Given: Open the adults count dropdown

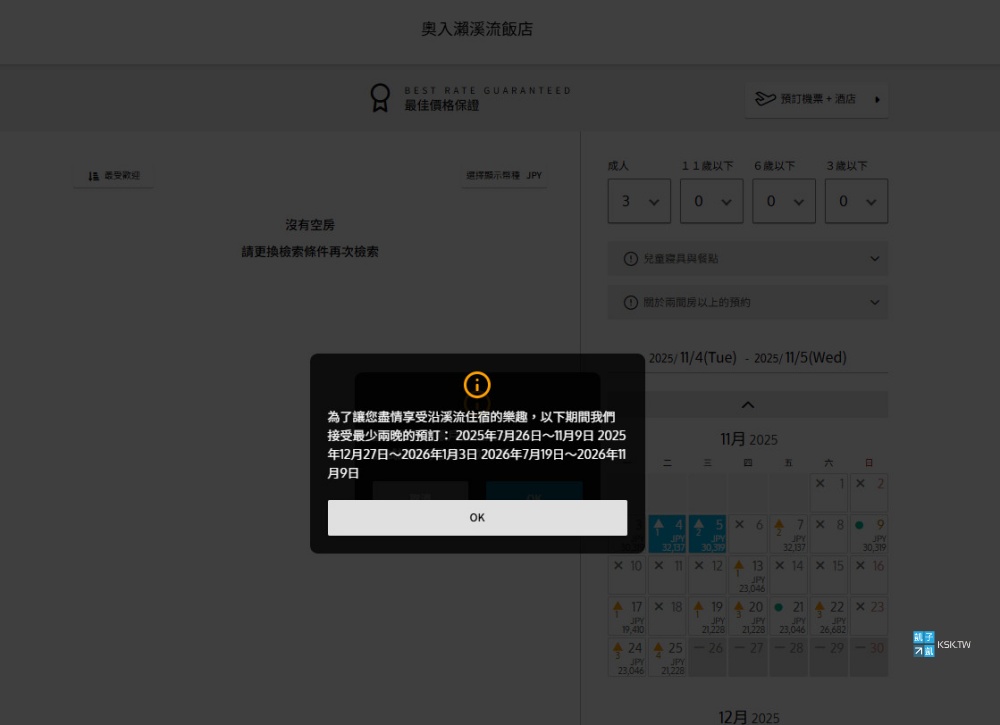Looking at the screenshot, I should tap(639, 201).
